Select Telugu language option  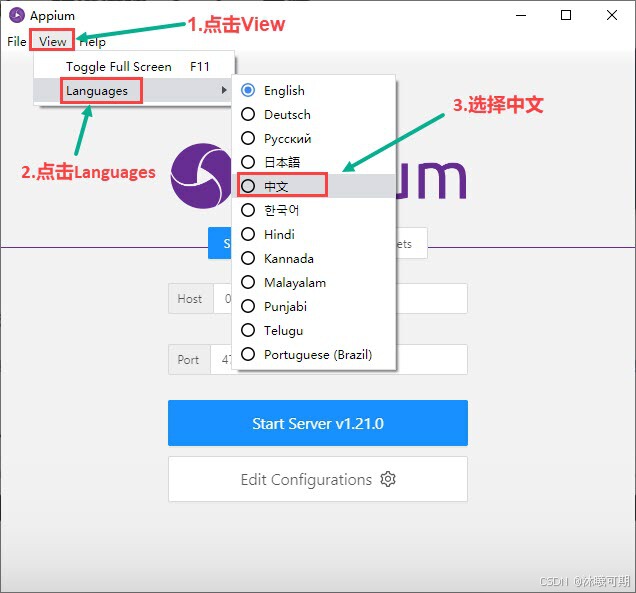314,330
